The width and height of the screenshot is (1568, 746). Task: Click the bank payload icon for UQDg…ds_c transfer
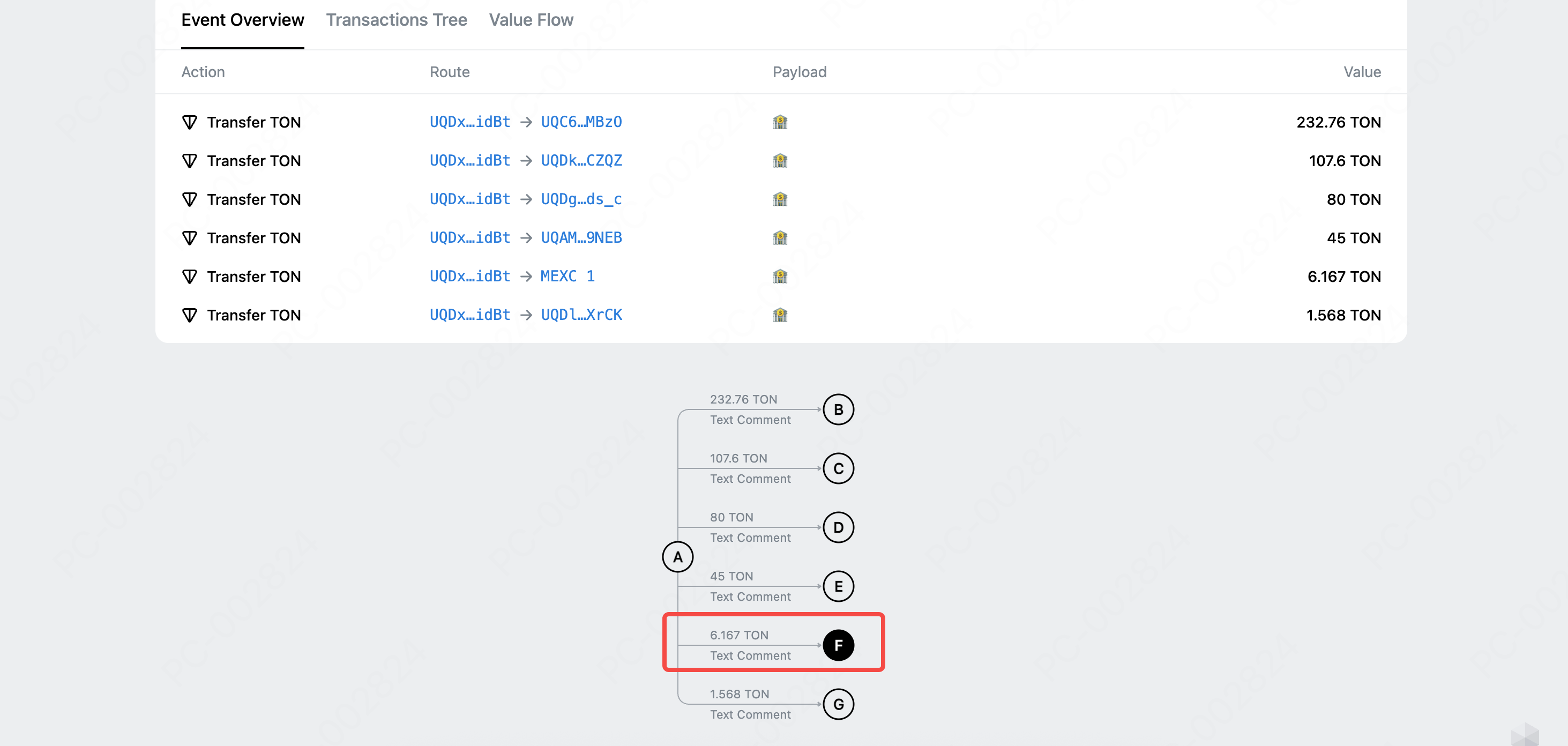[x=780, y=199]
